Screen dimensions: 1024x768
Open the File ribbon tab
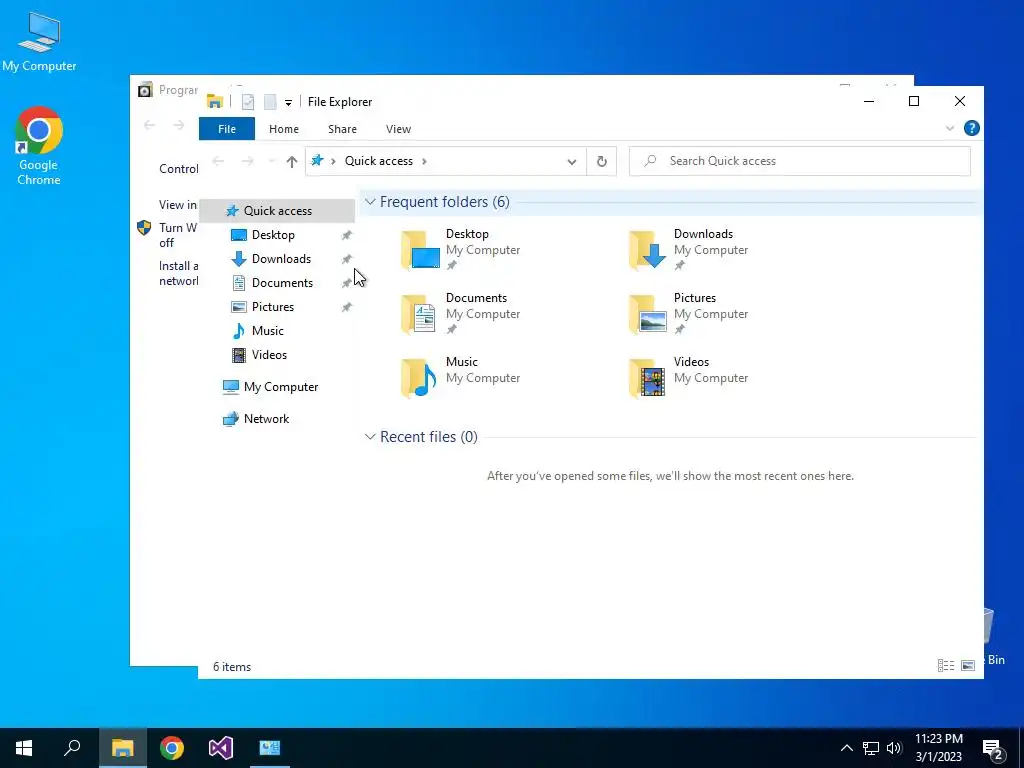click(x=227, y=129)
